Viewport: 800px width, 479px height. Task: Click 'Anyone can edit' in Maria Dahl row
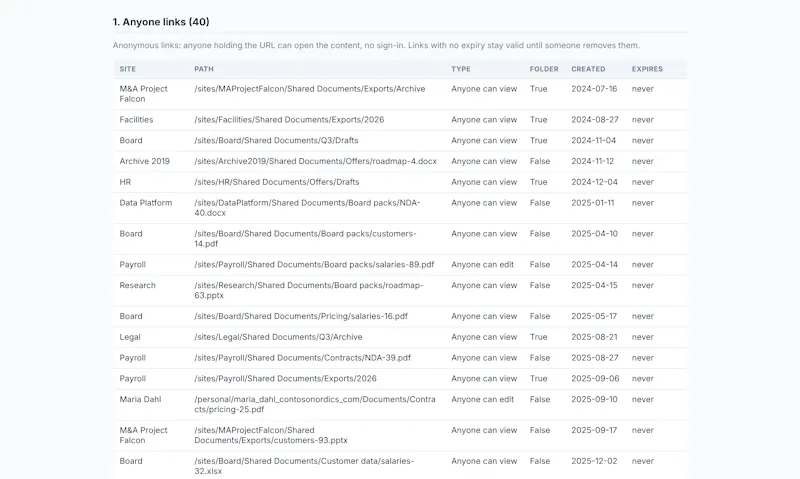tap(482, 399)
